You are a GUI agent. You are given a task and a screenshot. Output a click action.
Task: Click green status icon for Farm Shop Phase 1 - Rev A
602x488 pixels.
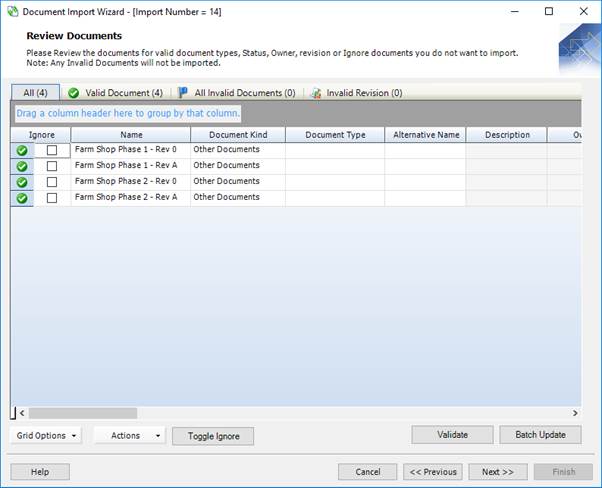pos(21,166)
